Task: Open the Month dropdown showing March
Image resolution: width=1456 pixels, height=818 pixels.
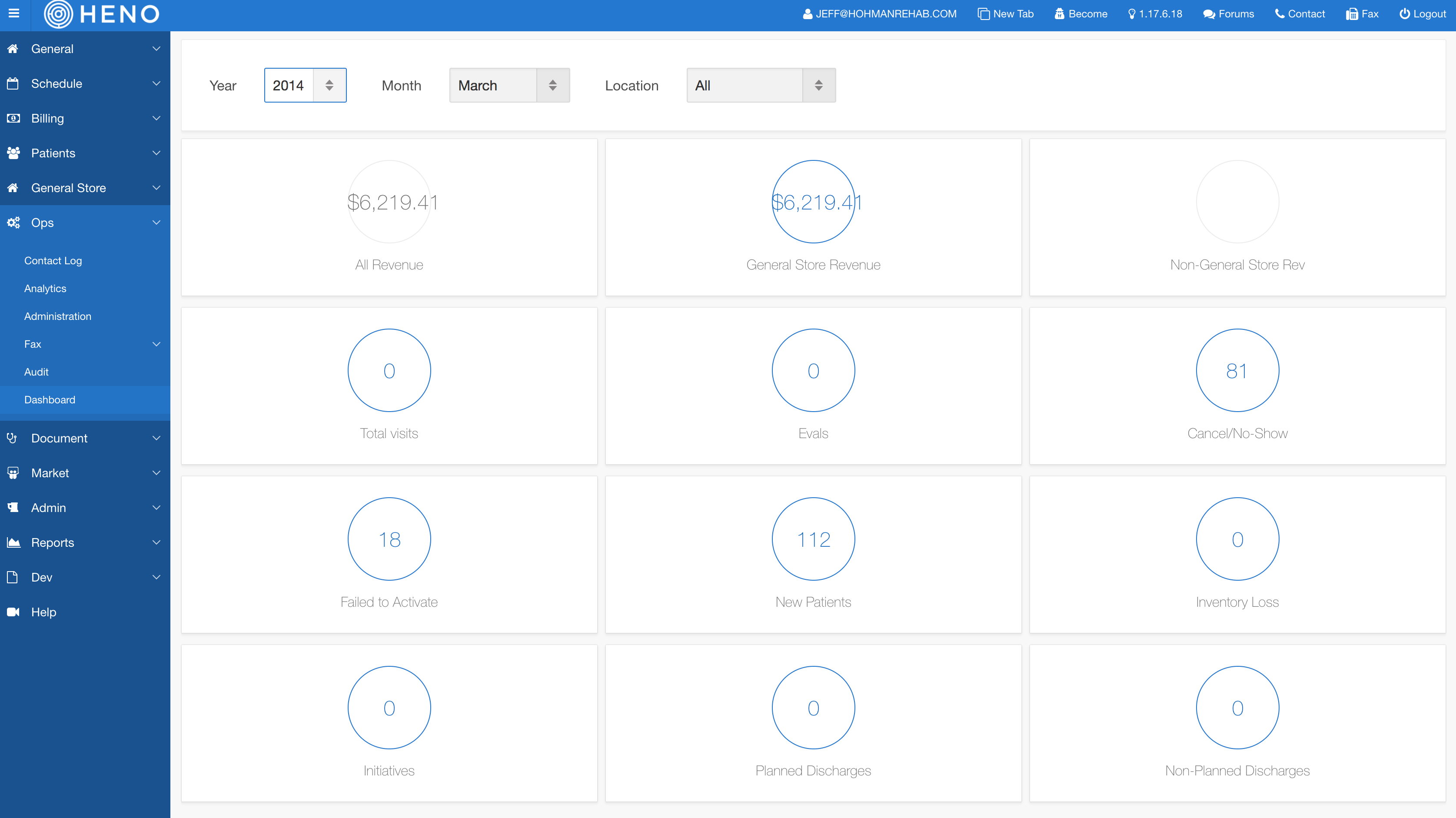Action: point(509,85)
